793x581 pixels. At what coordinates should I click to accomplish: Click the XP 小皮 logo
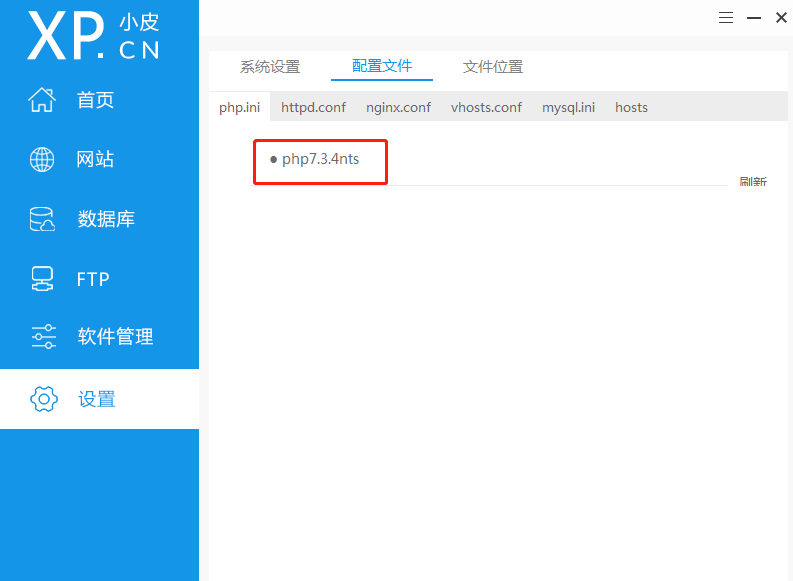pyautogui.click(x=94, y=36)
